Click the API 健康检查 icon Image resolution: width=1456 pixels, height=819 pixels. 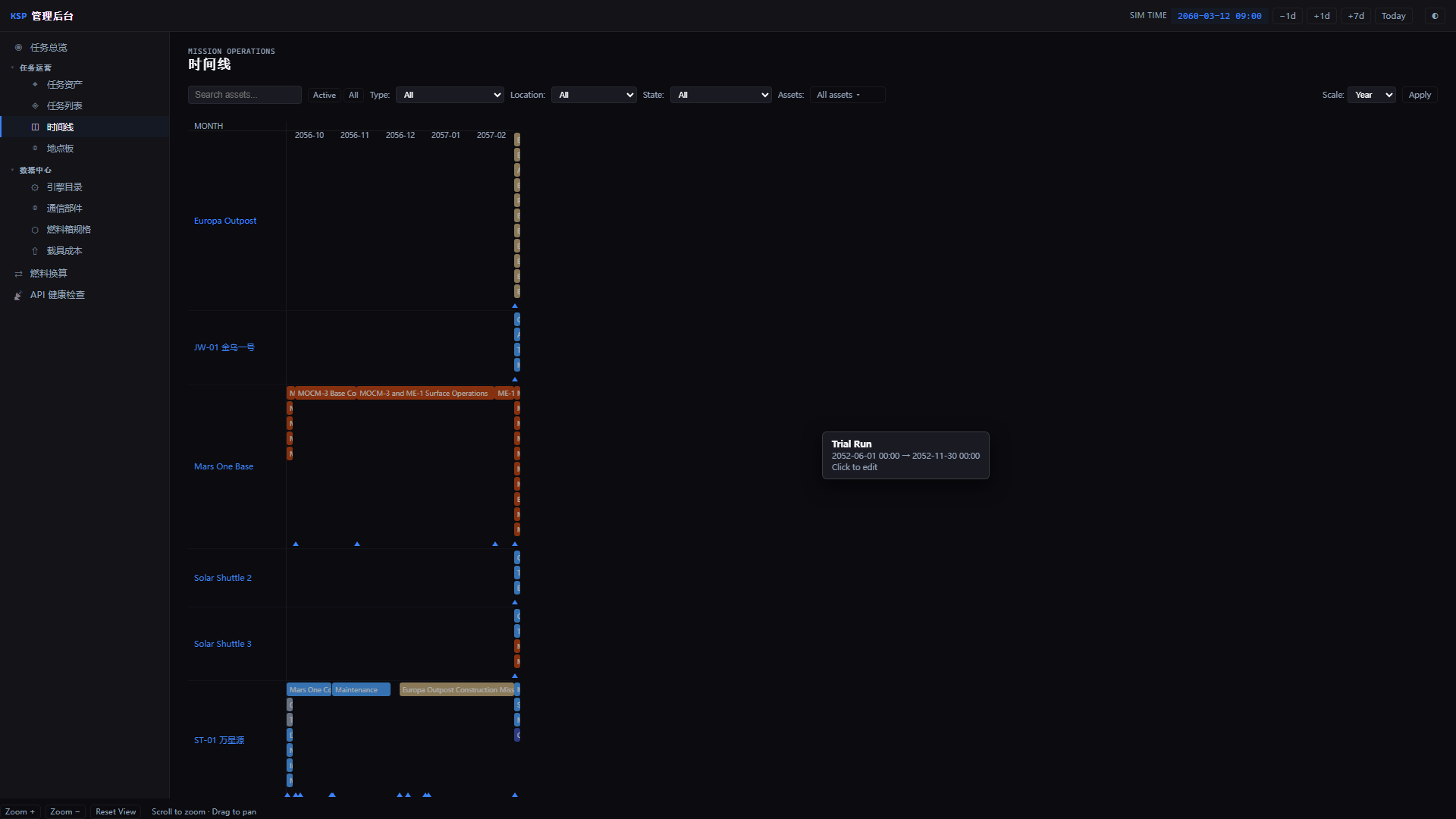point(18,295)
